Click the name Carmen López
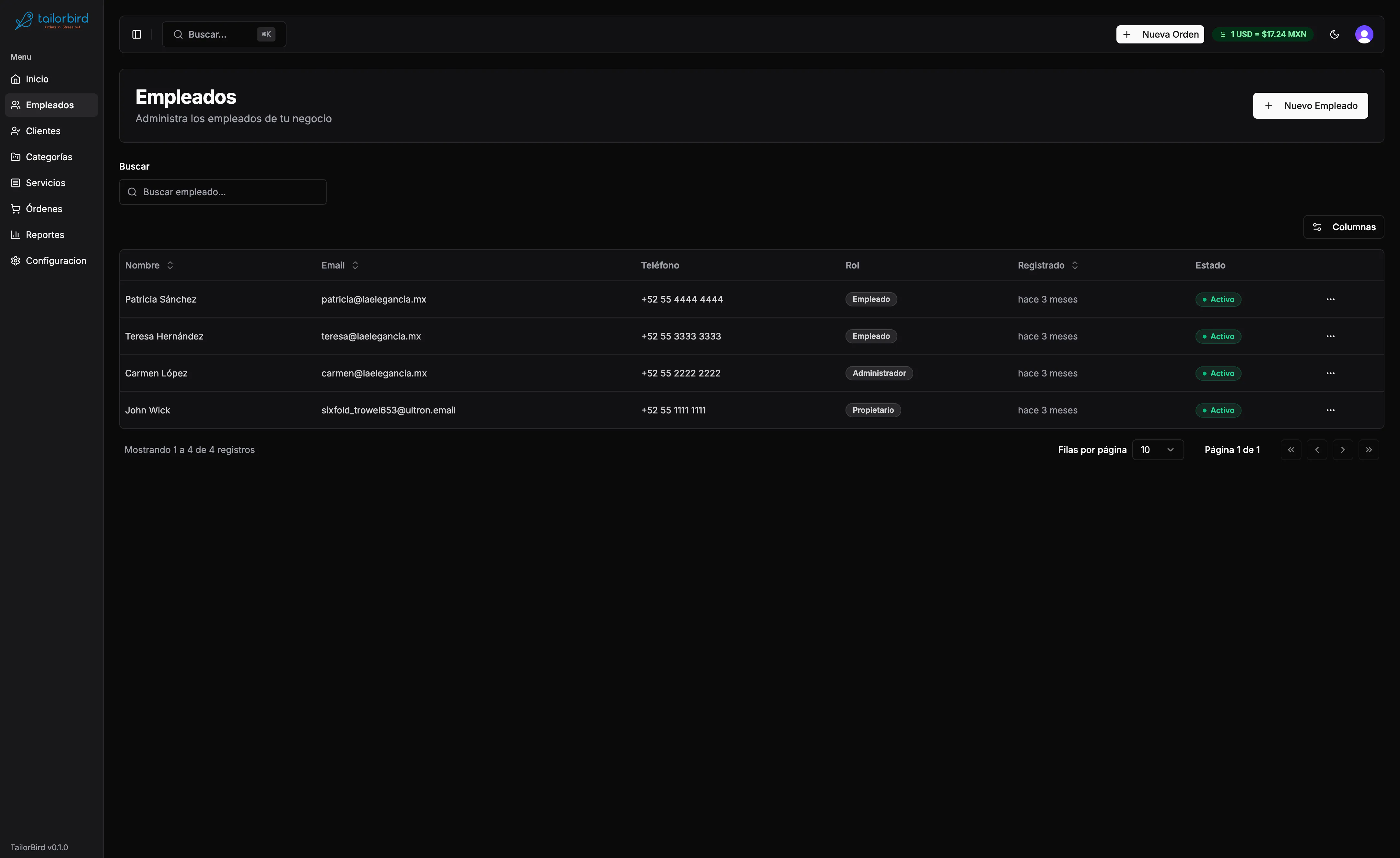 coord(156,373)
